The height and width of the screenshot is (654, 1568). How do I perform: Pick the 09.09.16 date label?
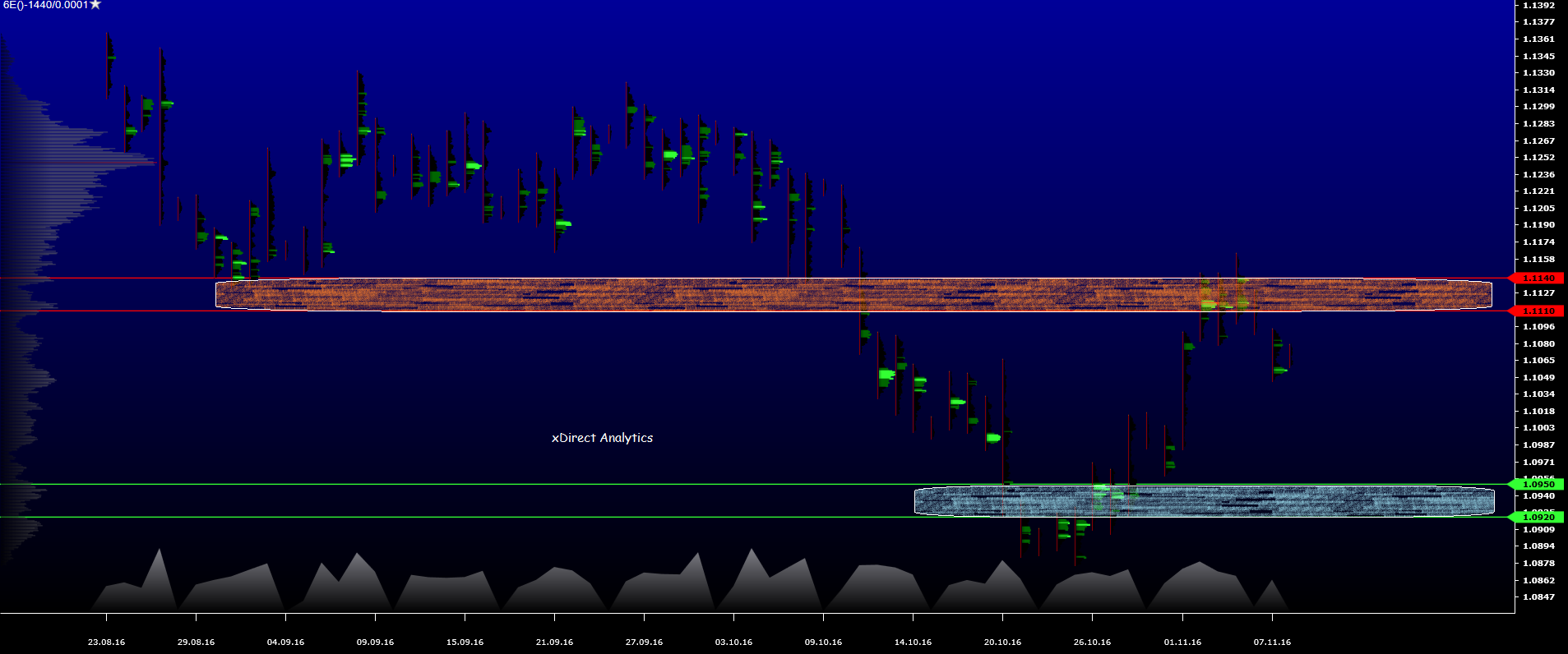pyautogui.click(x=375, y=642)
